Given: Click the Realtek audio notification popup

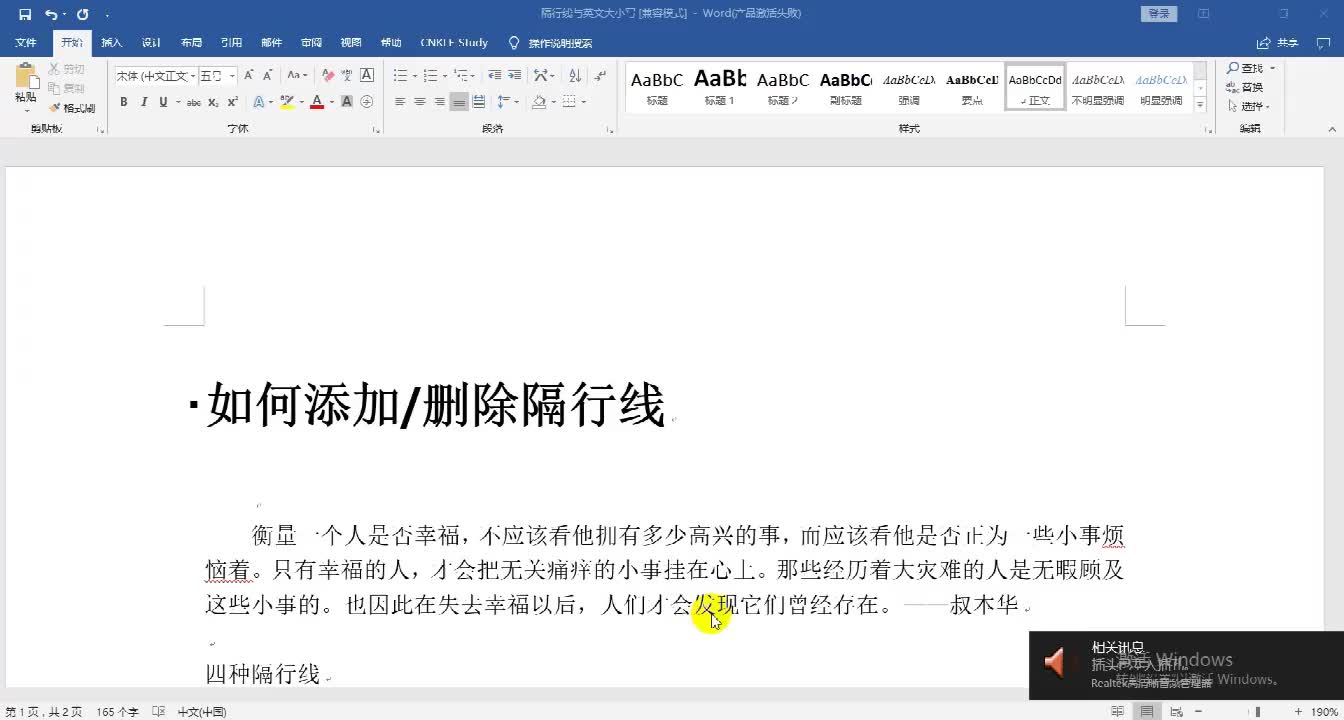Looking at the screenshot, I should (1186, 665).
